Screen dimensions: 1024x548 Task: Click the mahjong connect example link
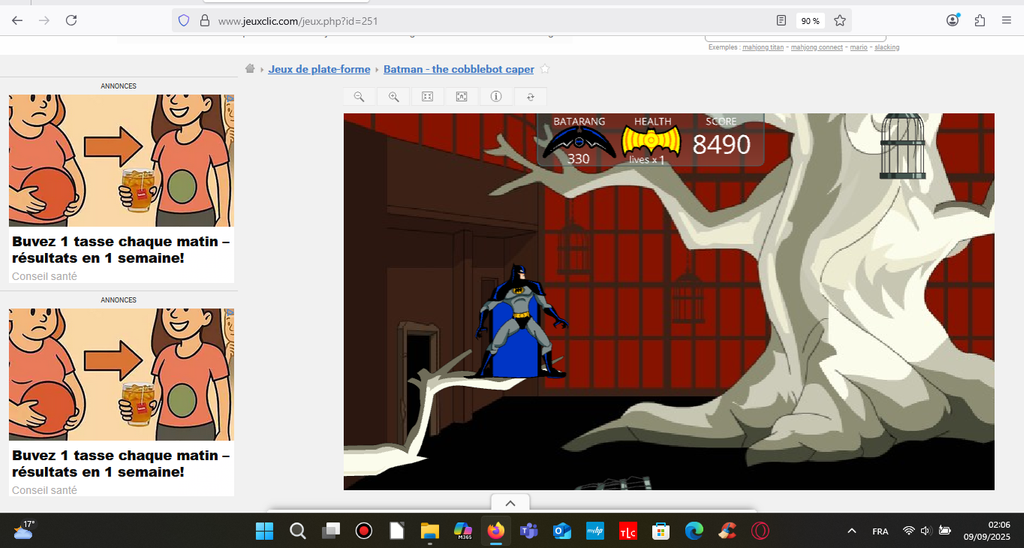(x=816, y=47)
